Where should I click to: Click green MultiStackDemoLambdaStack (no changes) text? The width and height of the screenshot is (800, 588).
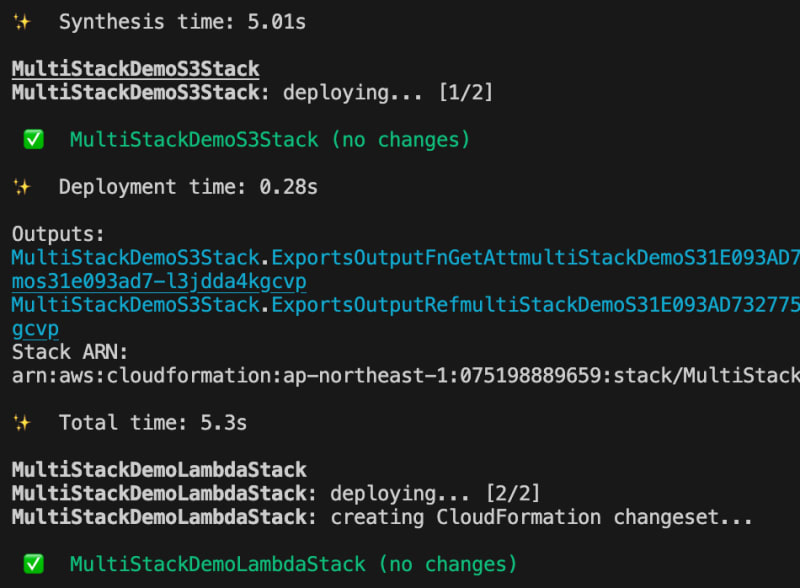pyautogui.click(x=293, y=565)
